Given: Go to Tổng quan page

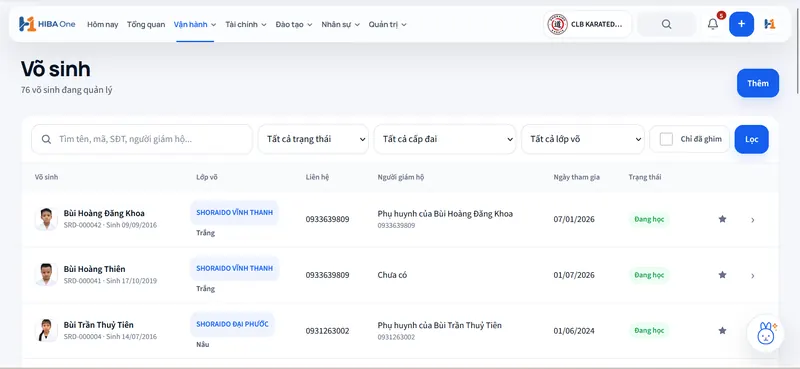Looking at the screenshot, I should point(146,24).
